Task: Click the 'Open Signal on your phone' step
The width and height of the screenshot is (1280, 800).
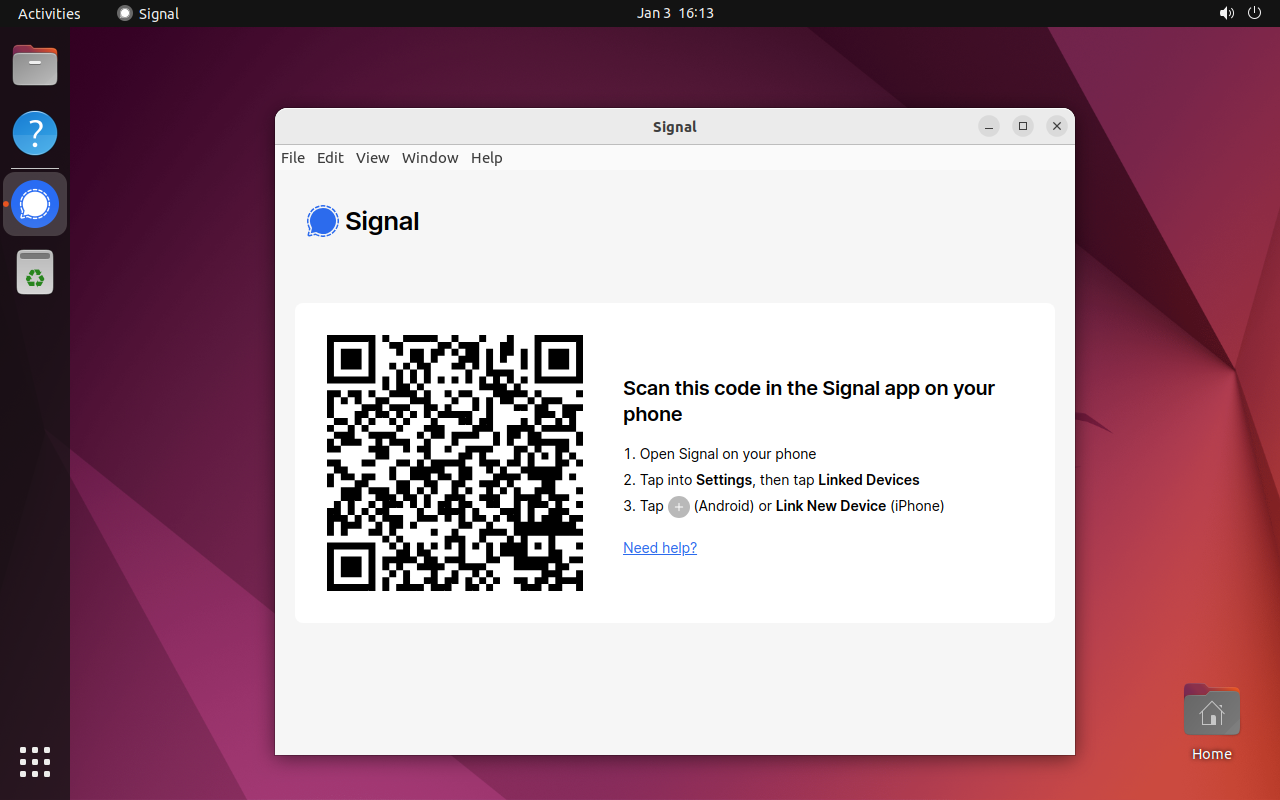Action: coord(728,454)
